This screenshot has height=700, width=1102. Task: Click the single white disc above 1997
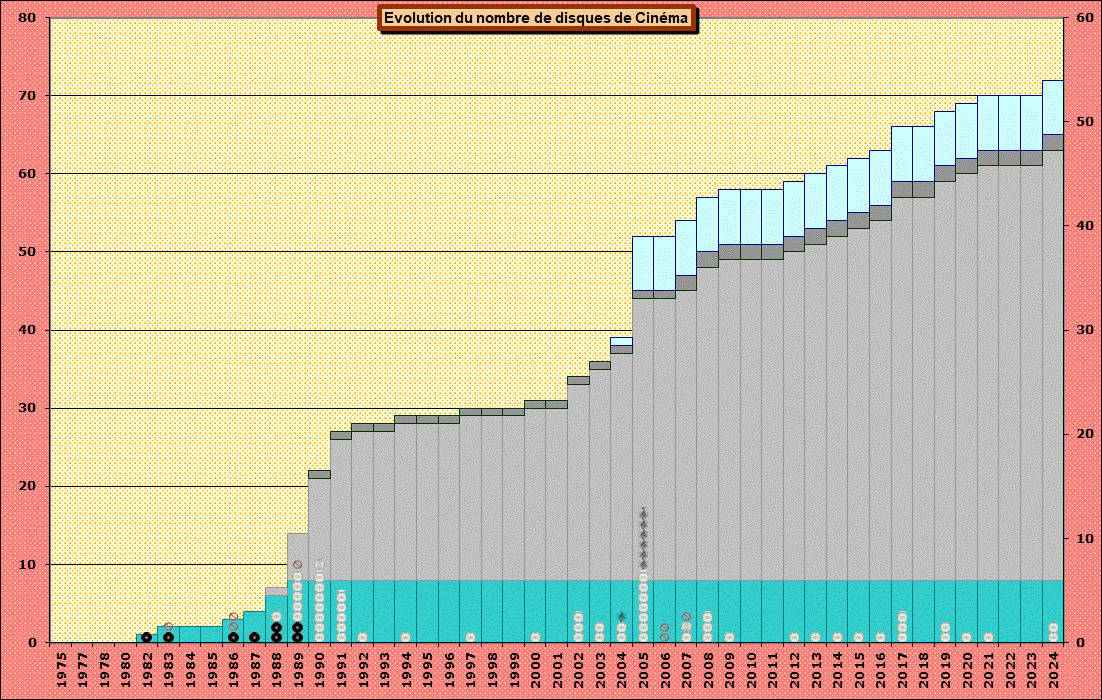tap(471, 637)
